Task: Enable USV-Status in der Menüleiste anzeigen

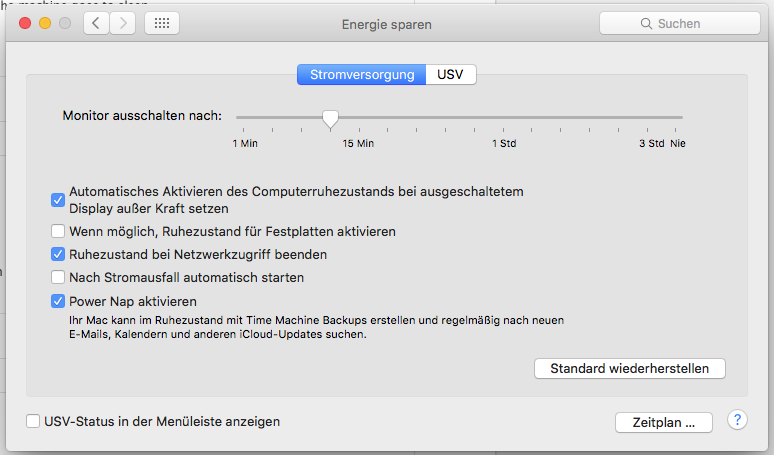Action: point(34,421)
